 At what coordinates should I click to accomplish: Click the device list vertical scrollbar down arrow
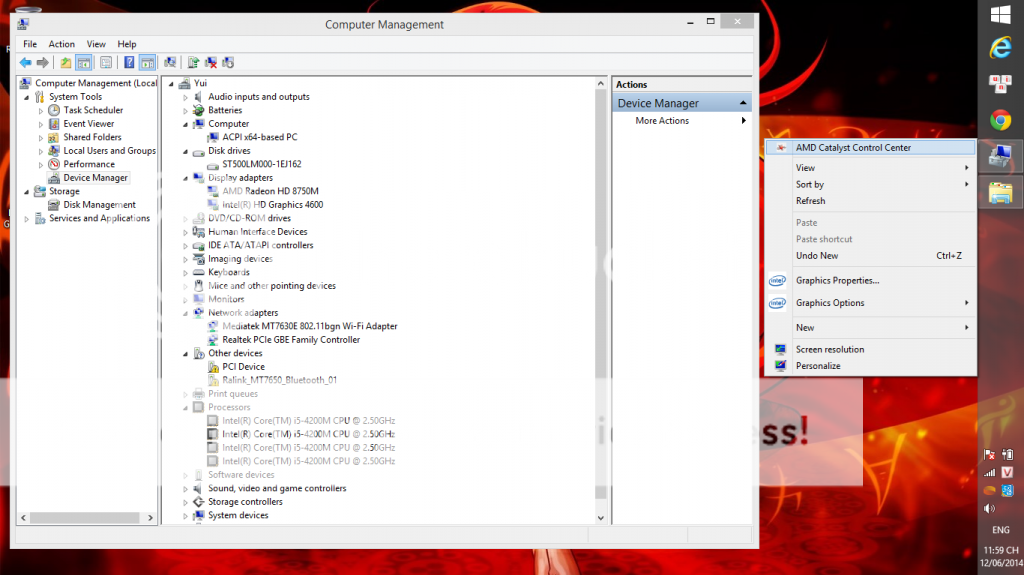(x=600, y=517)
